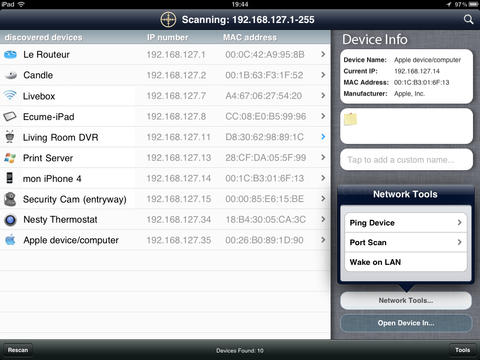The image size is (480, 360).
Task: Tap the Open Device In... button
Action: click(x=406, y=323)
